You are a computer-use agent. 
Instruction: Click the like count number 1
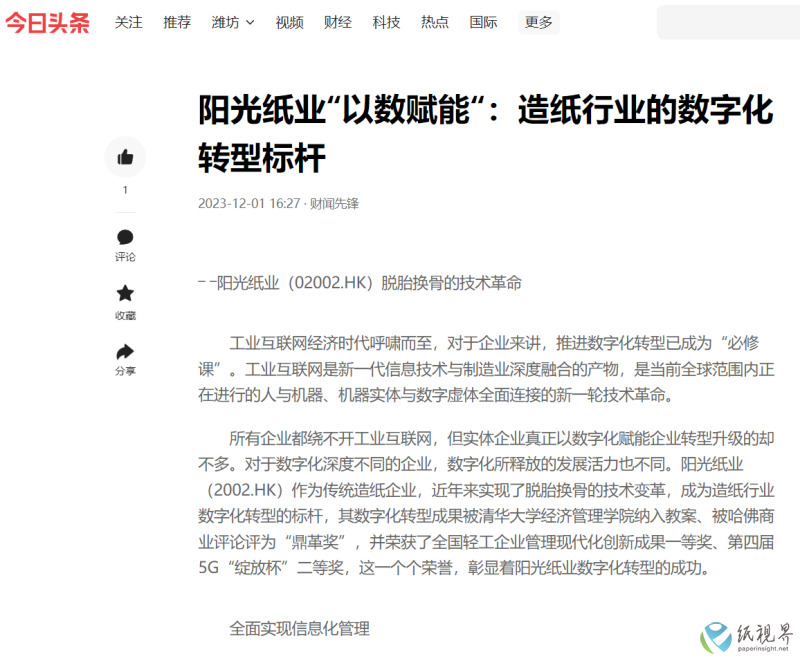[x=125, y=190]
